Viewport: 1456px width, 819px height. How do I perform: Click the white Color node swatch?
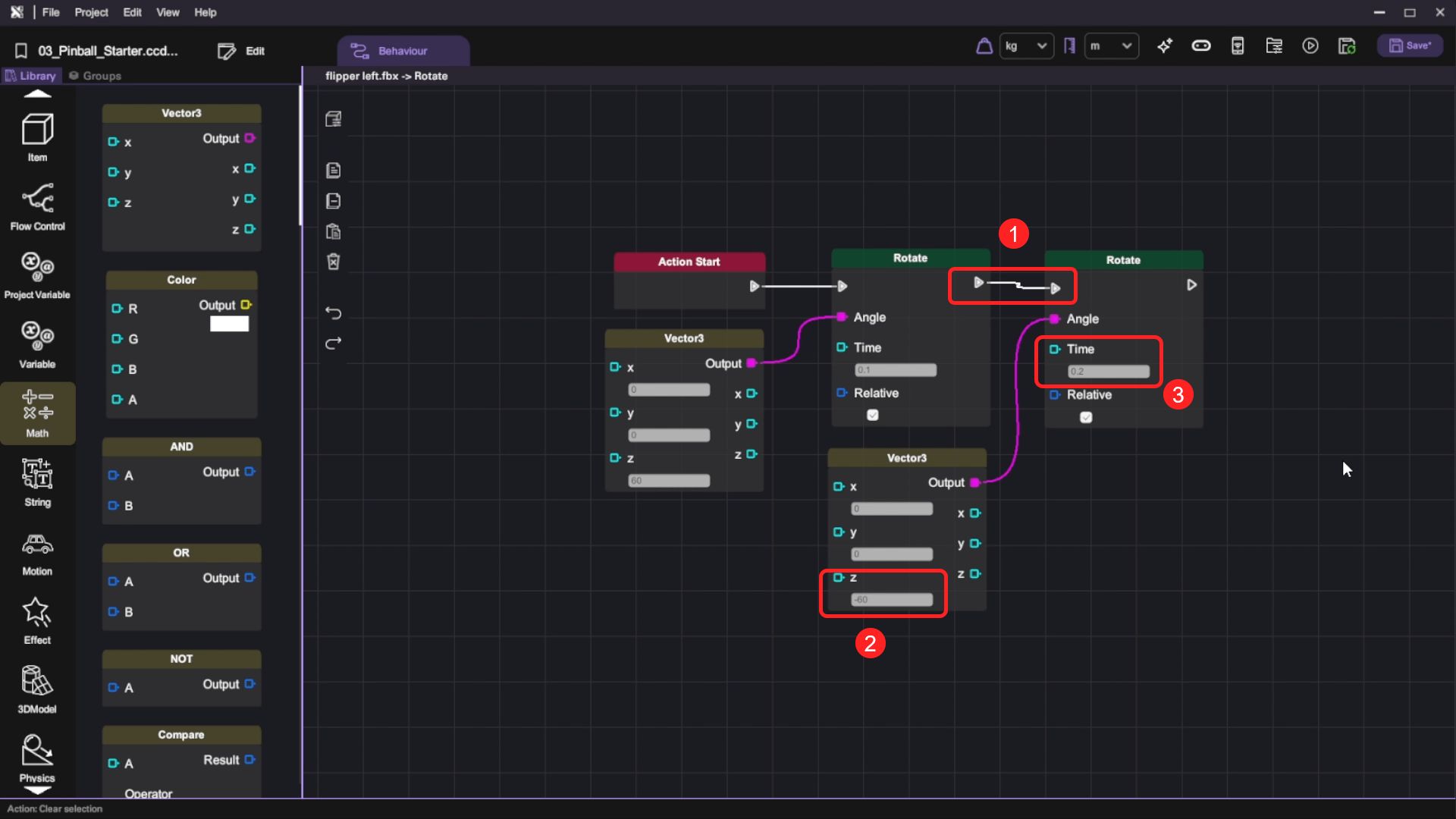tap(229, 324)
